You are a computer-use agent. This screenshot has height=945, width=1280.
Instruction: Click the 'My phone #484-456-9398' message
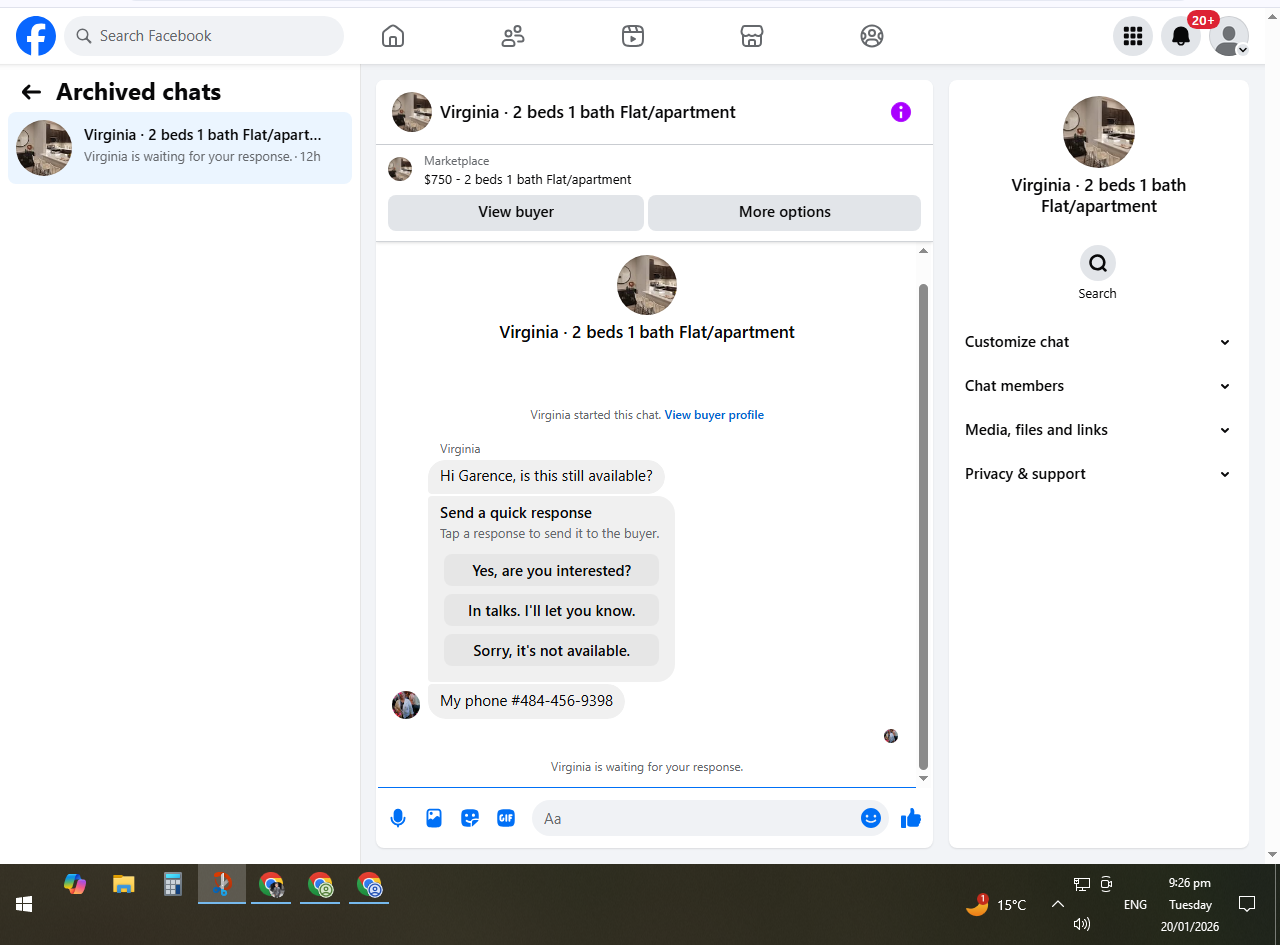pyautogui.click(x=526, y=701)
